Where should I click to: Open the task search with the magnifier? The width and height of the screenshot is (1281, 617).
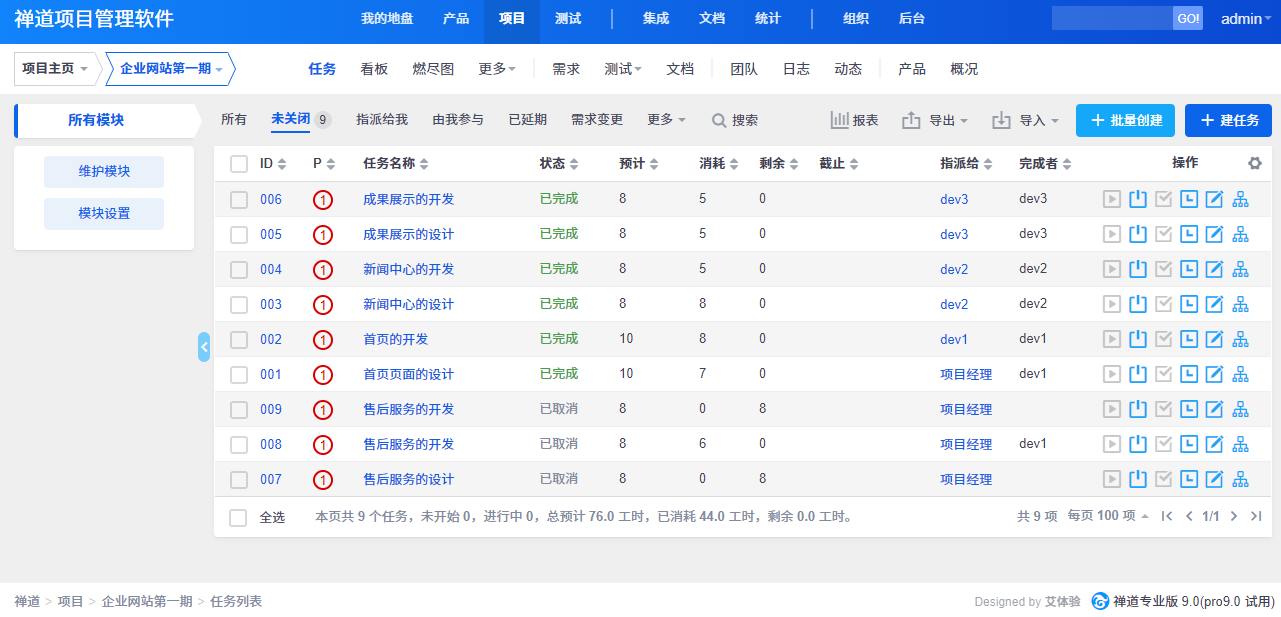(x=735, y=120)
